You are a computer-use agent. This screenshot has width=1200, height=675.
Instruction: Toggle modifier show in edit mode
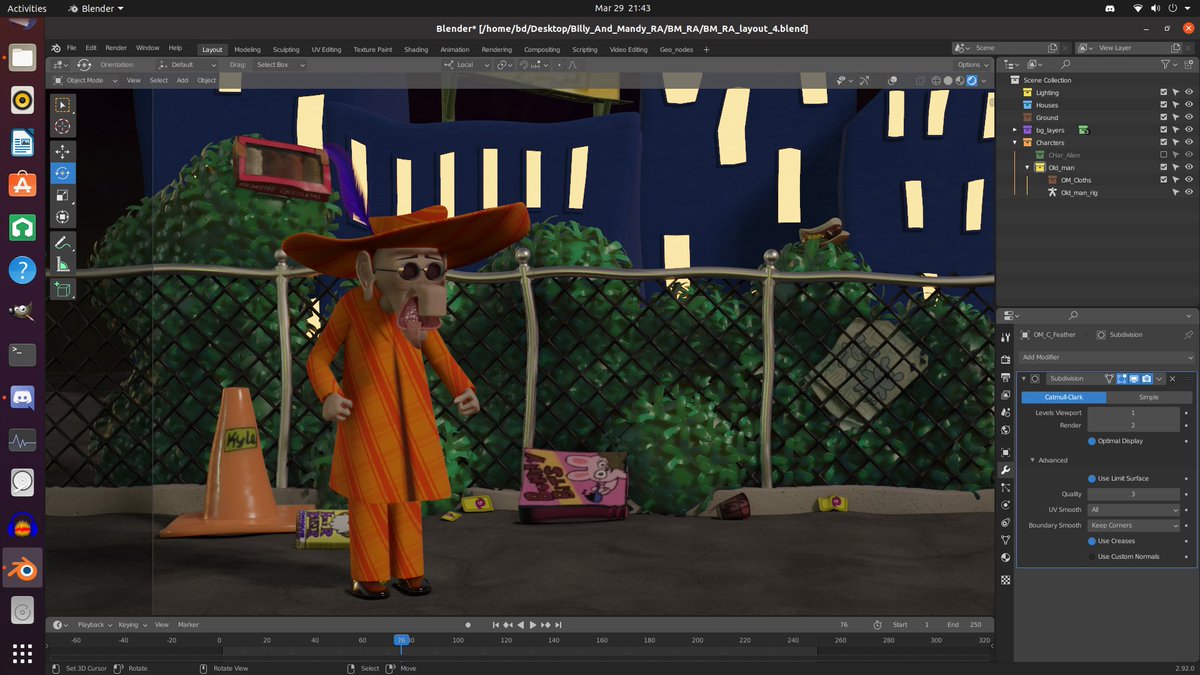coord(1121,379)
